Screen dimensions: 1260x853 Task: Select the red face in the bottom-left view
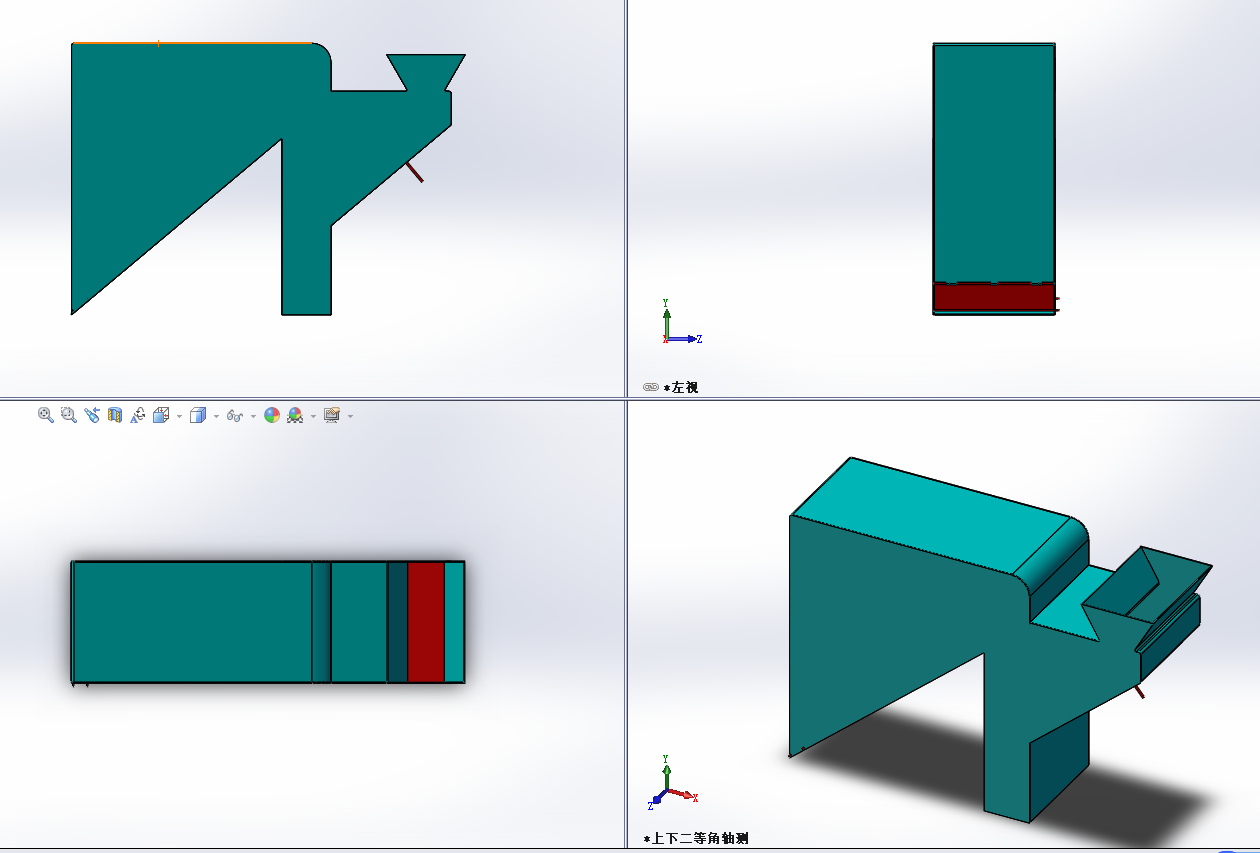coord(426,622)
